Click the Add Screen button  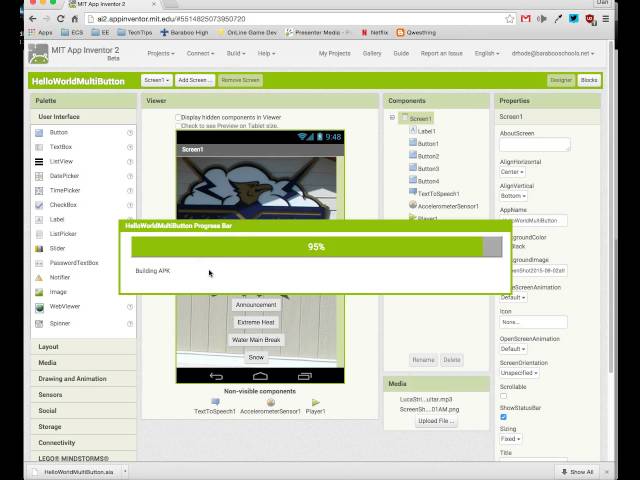pos(195,80)
